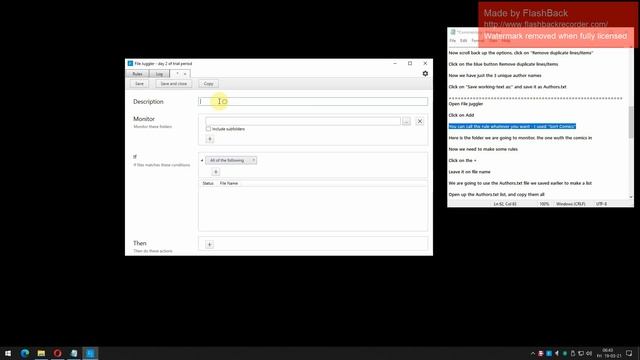Click 'Open File juggler' line in Notepad

click(466, 104)
